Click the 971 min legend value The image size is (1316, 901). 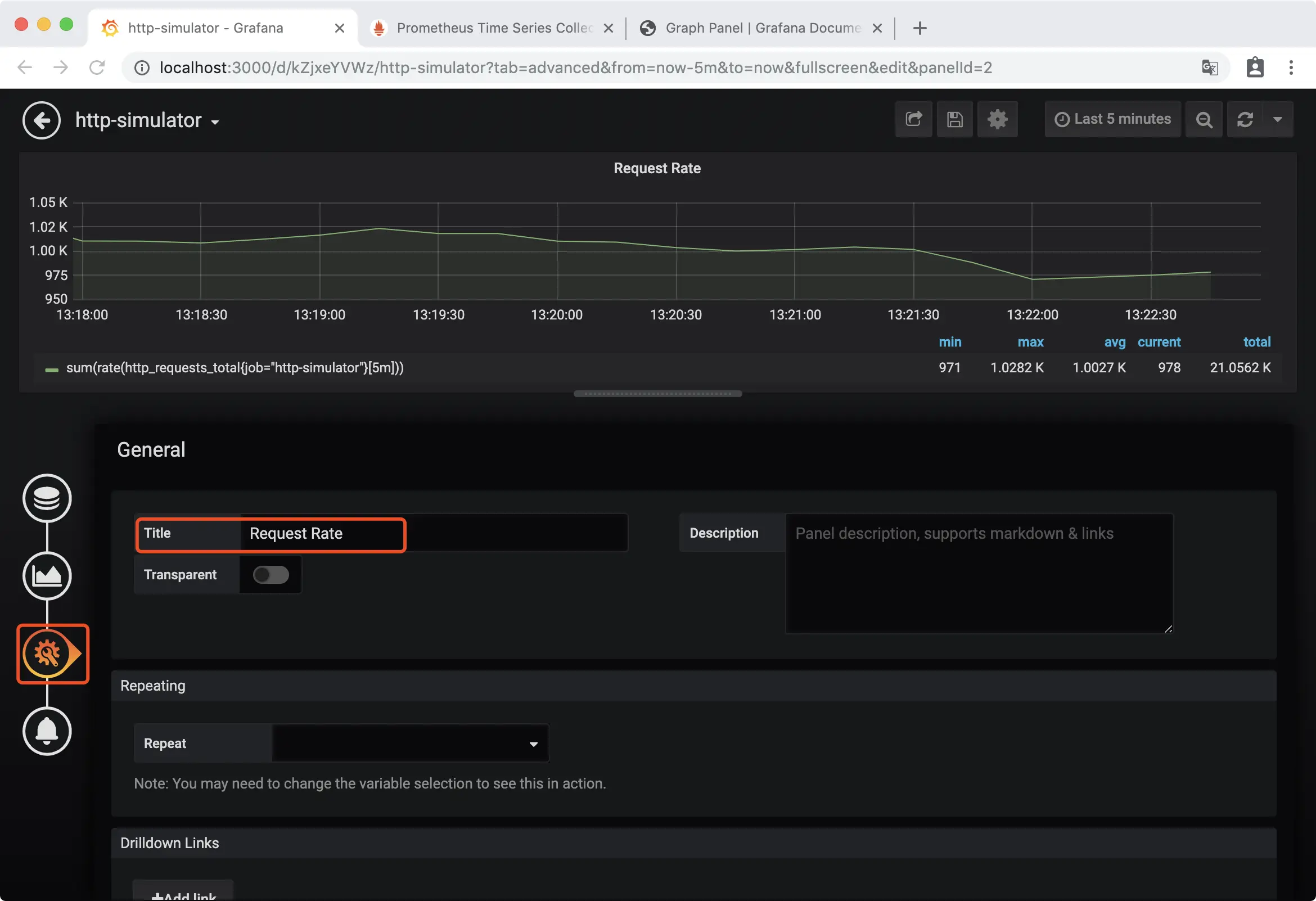950,367
